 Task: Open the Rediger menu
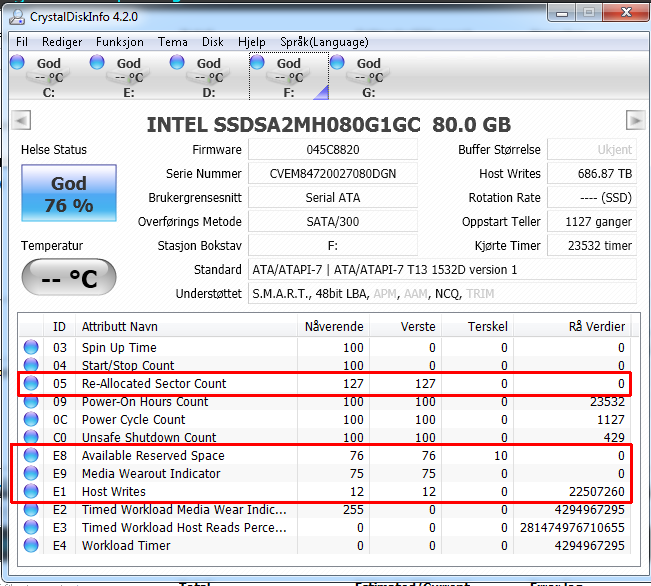(62, 42)
